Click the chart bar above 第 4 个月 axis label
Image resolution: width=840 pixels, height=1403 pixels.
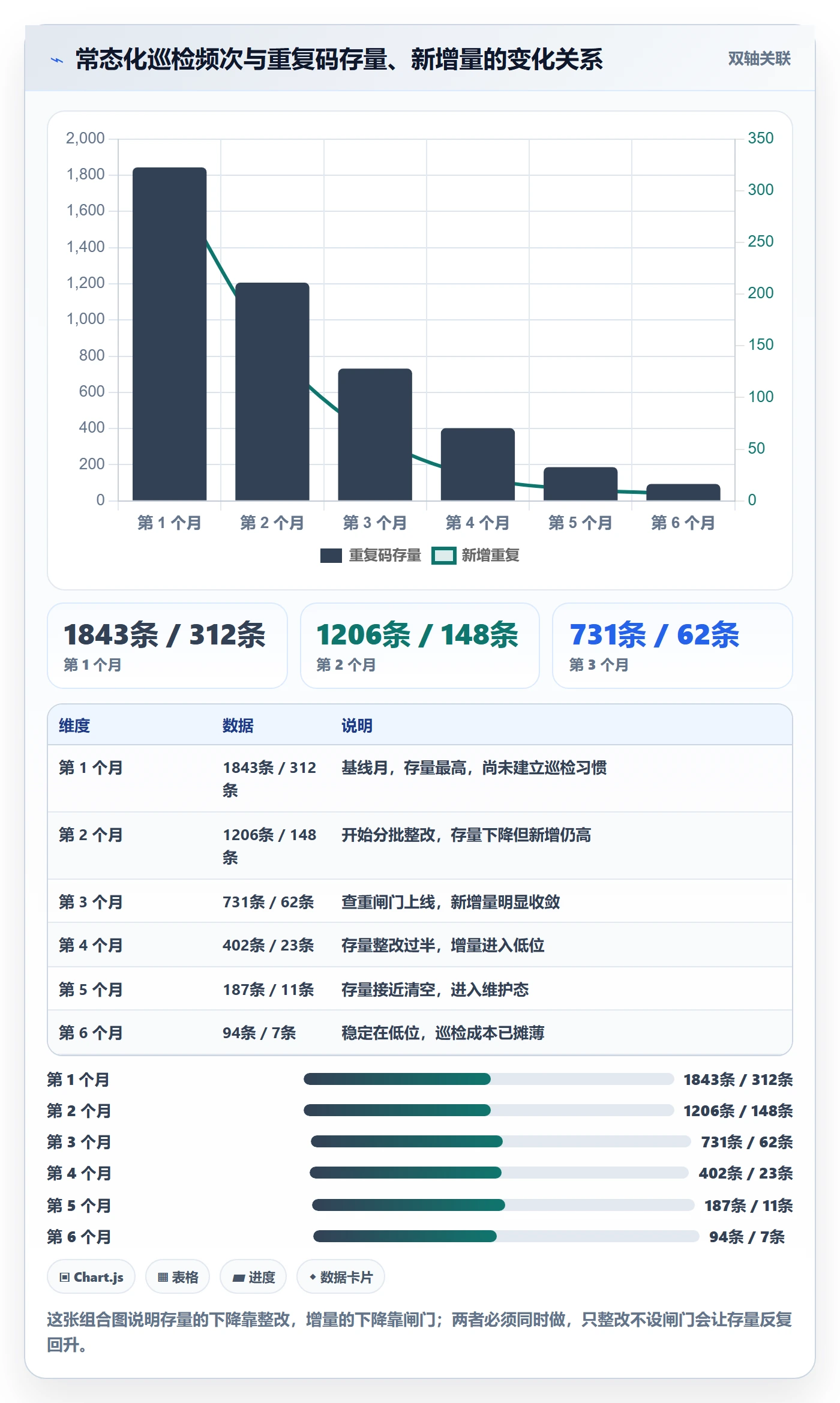(x=478, y=464)
